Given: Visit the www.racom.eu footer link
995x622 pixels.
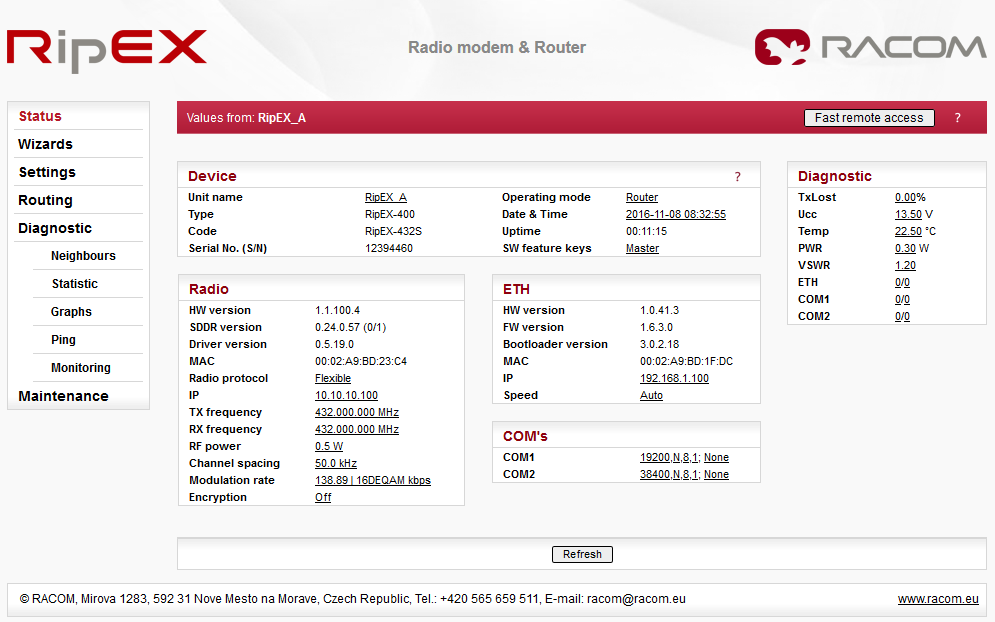Looking at the screenshot, I should point(938,599).
